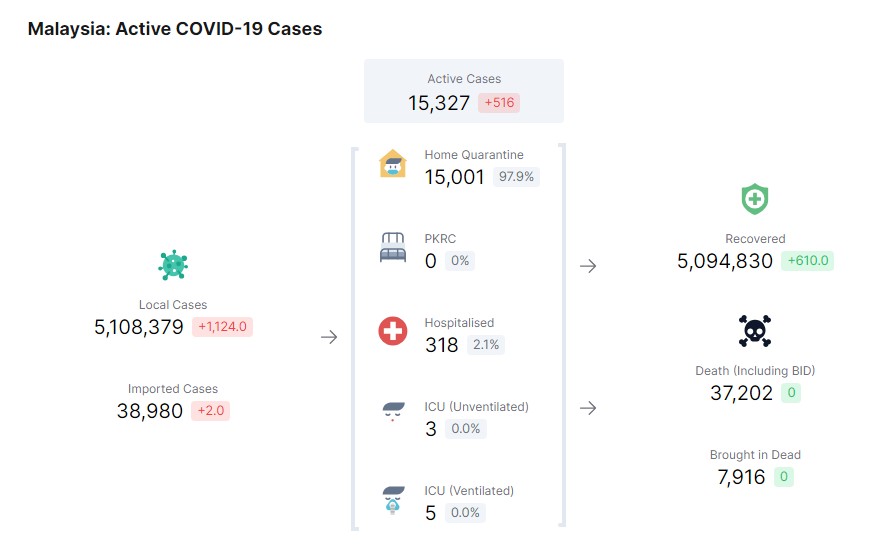
Task: Click the +1,124.0 Local Cases badge
Action: [x=222, y=327]
